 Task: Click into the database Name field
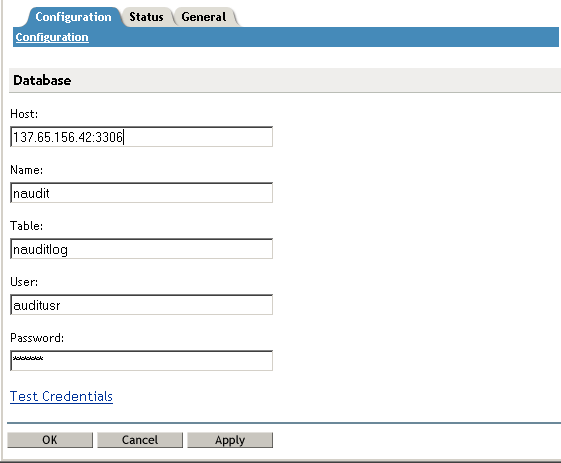pyautogui.click(x=142, y=193)
